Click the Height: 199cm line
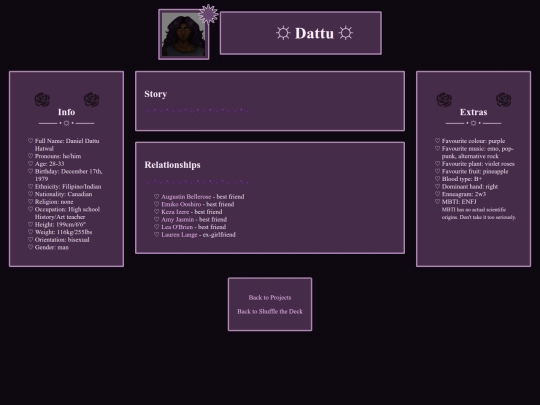540x405 pixels. pos(60,225)
